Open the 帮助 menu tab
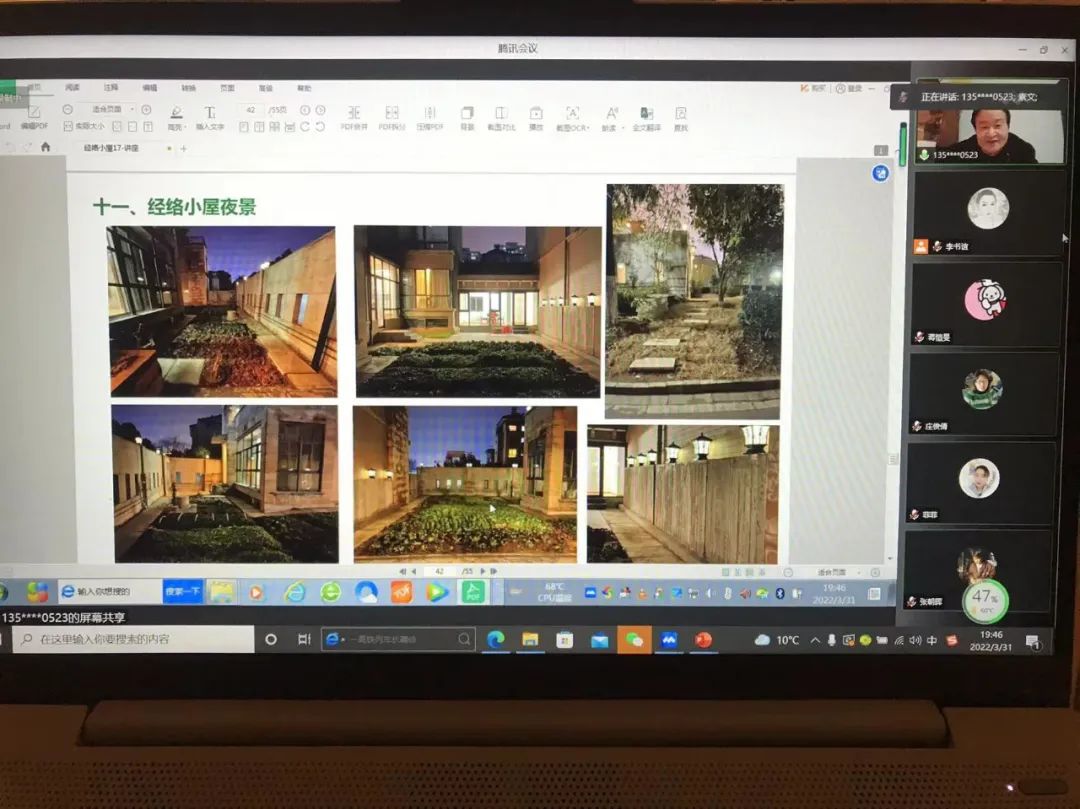The height and width of the screenshot is (809, 1080). 304,88
